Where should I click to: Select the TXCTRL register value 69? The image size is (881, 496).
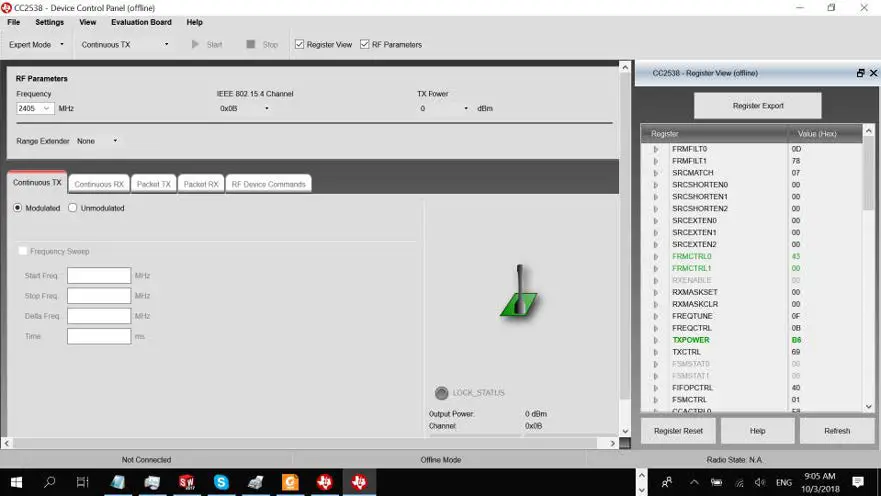tap(796, 352)
